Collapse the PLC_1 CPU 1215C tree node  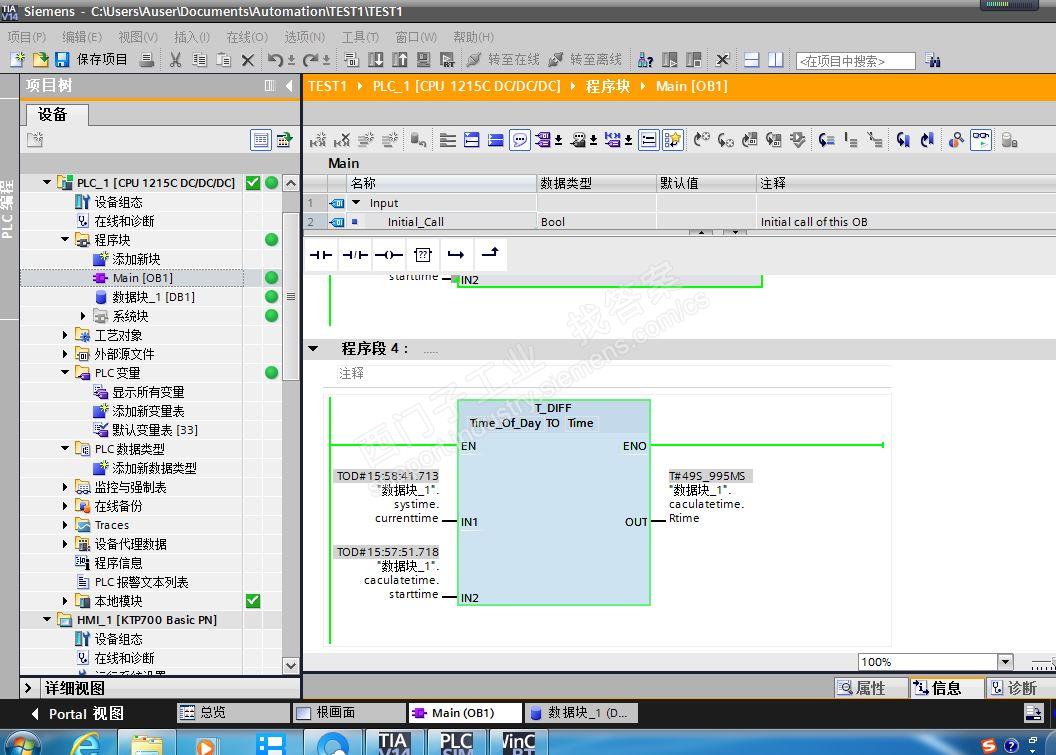point(47,183)
